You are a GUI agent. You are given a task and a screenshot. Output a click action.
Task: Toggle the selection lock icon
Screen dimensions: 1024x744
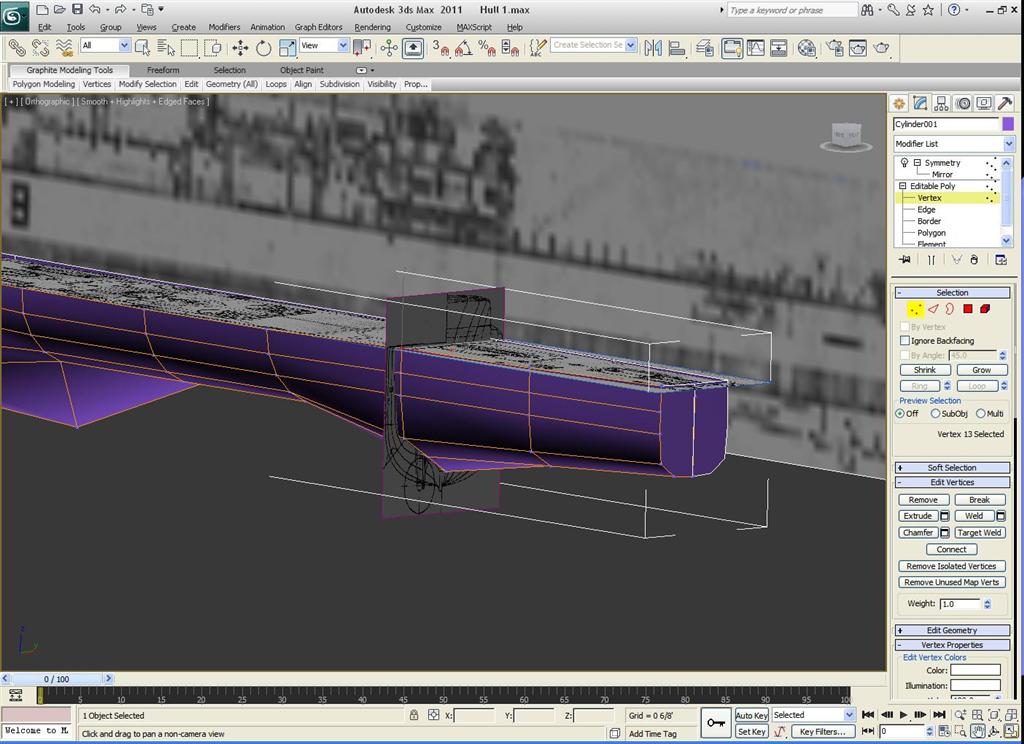click(x=413, y=715)
